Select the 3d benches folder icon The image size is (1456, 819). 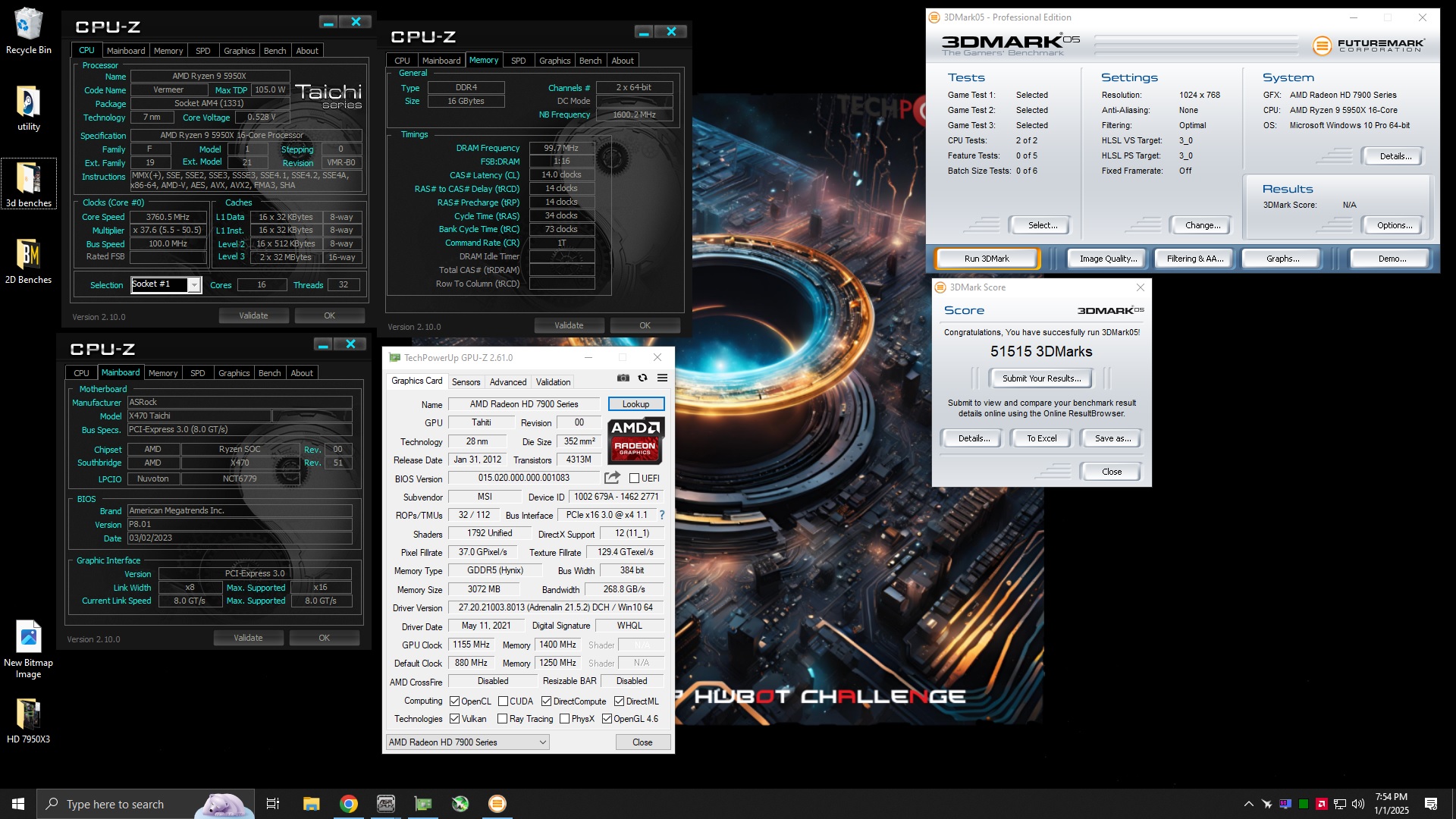point(28,184)
